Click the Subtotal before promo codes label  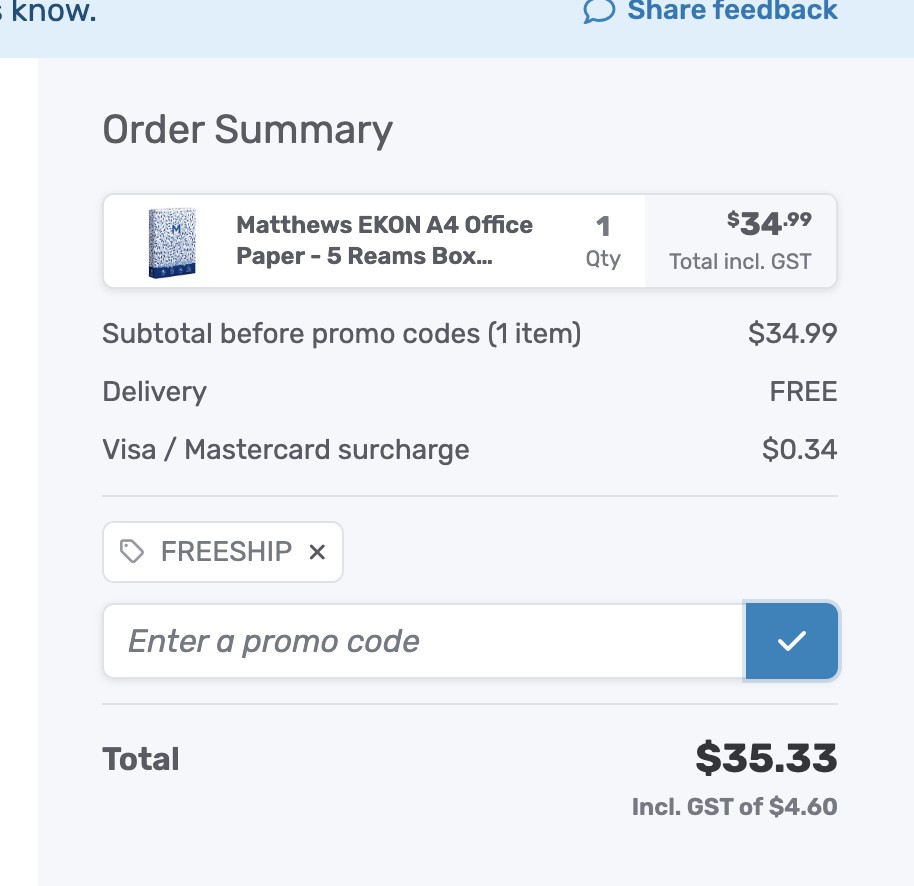(x=341, y=333)
